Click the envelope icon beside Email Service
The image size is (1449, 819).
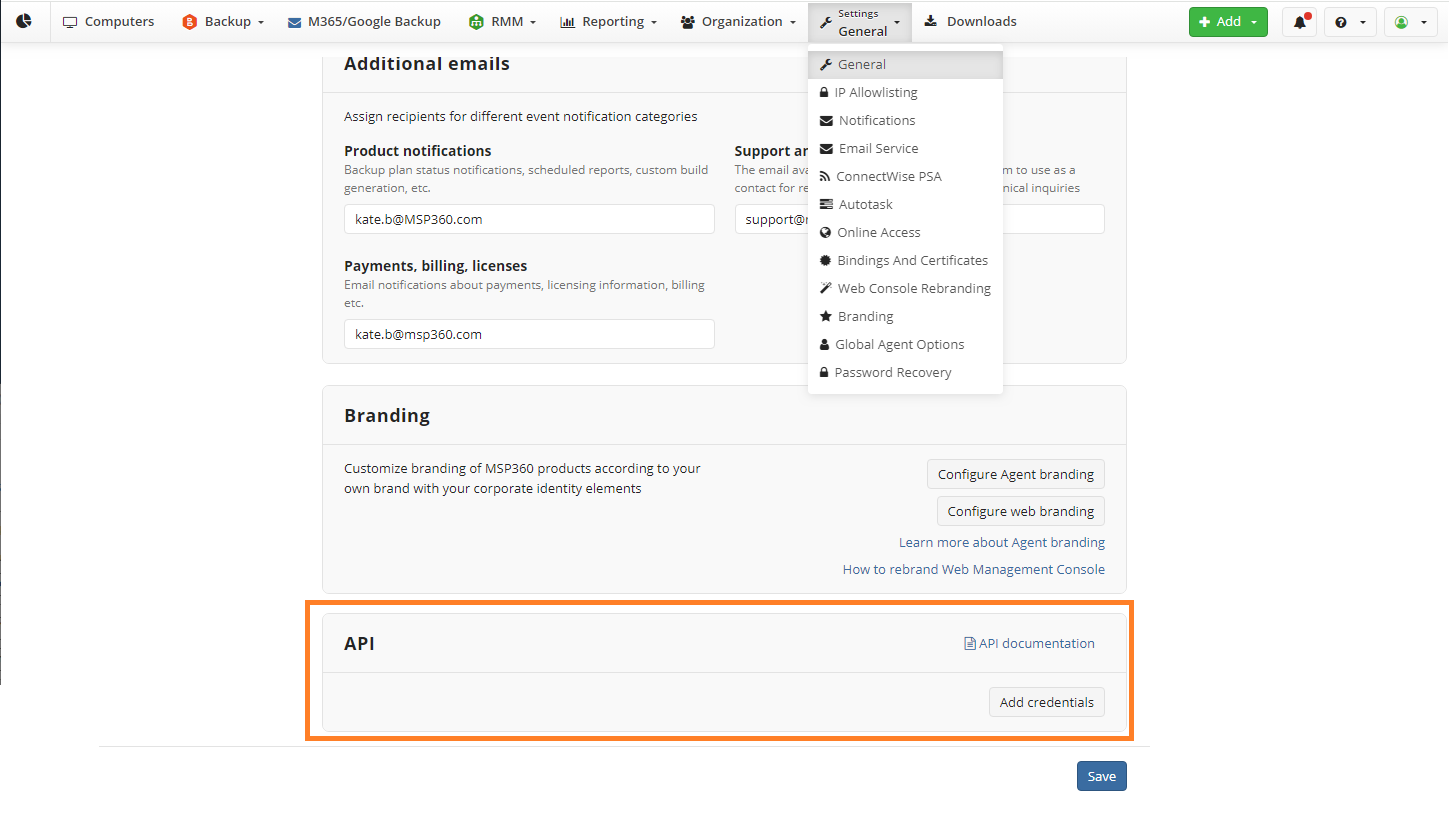pyautogui.click(x=826, y=149)
